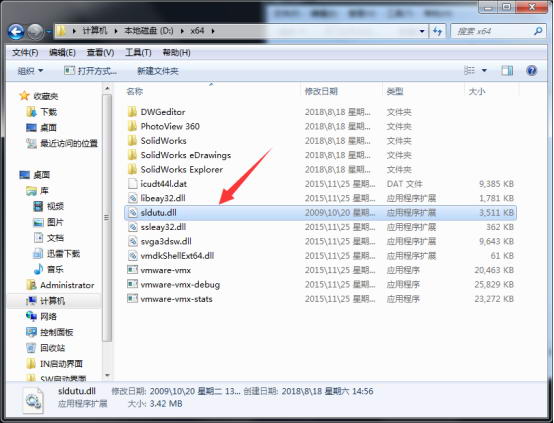Select the vmdkShellExt64.dll file icon
The height and width of the screenshot is (423, 554).
(x=132, y=255)
